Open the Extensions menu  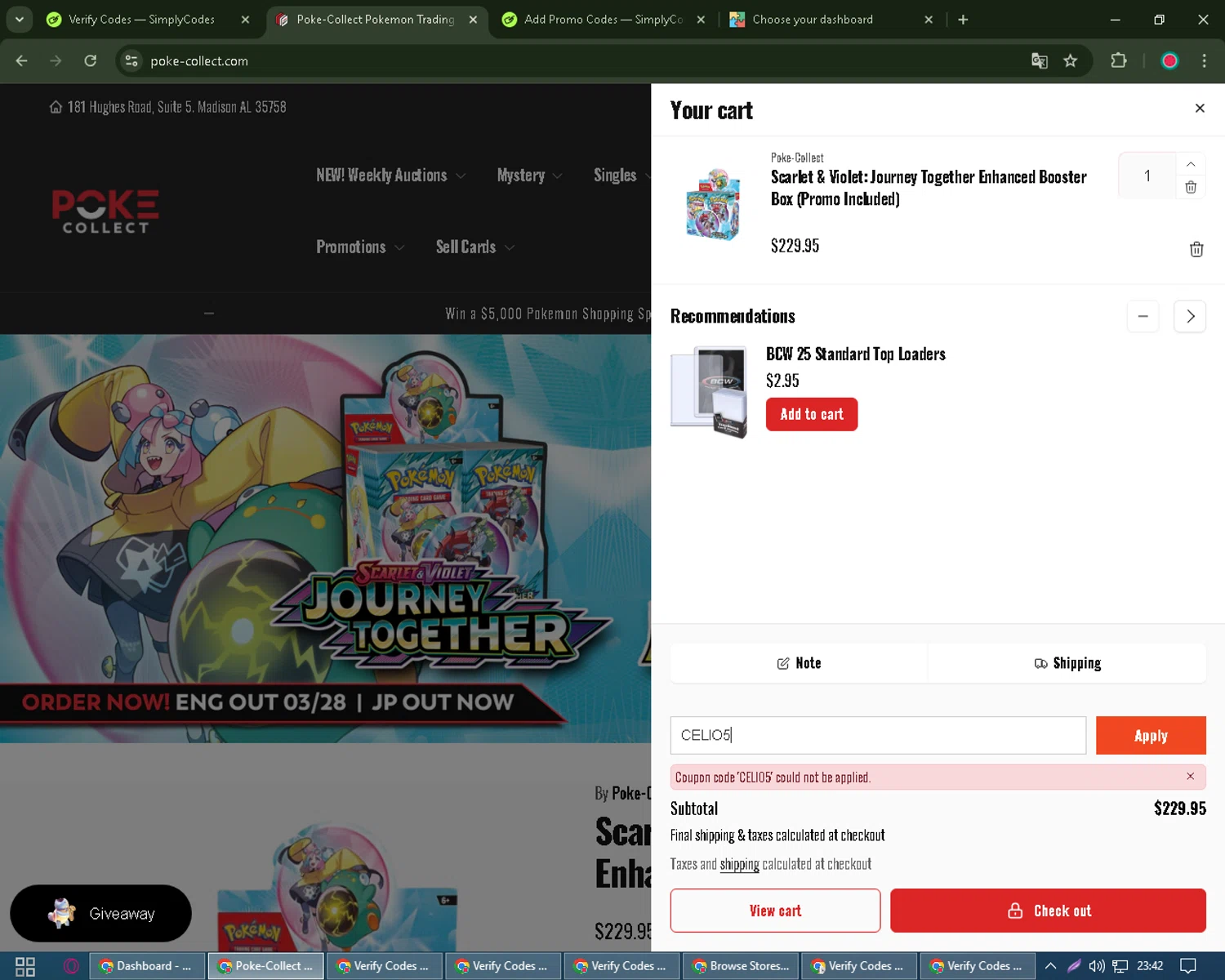tap(1118, 60)
